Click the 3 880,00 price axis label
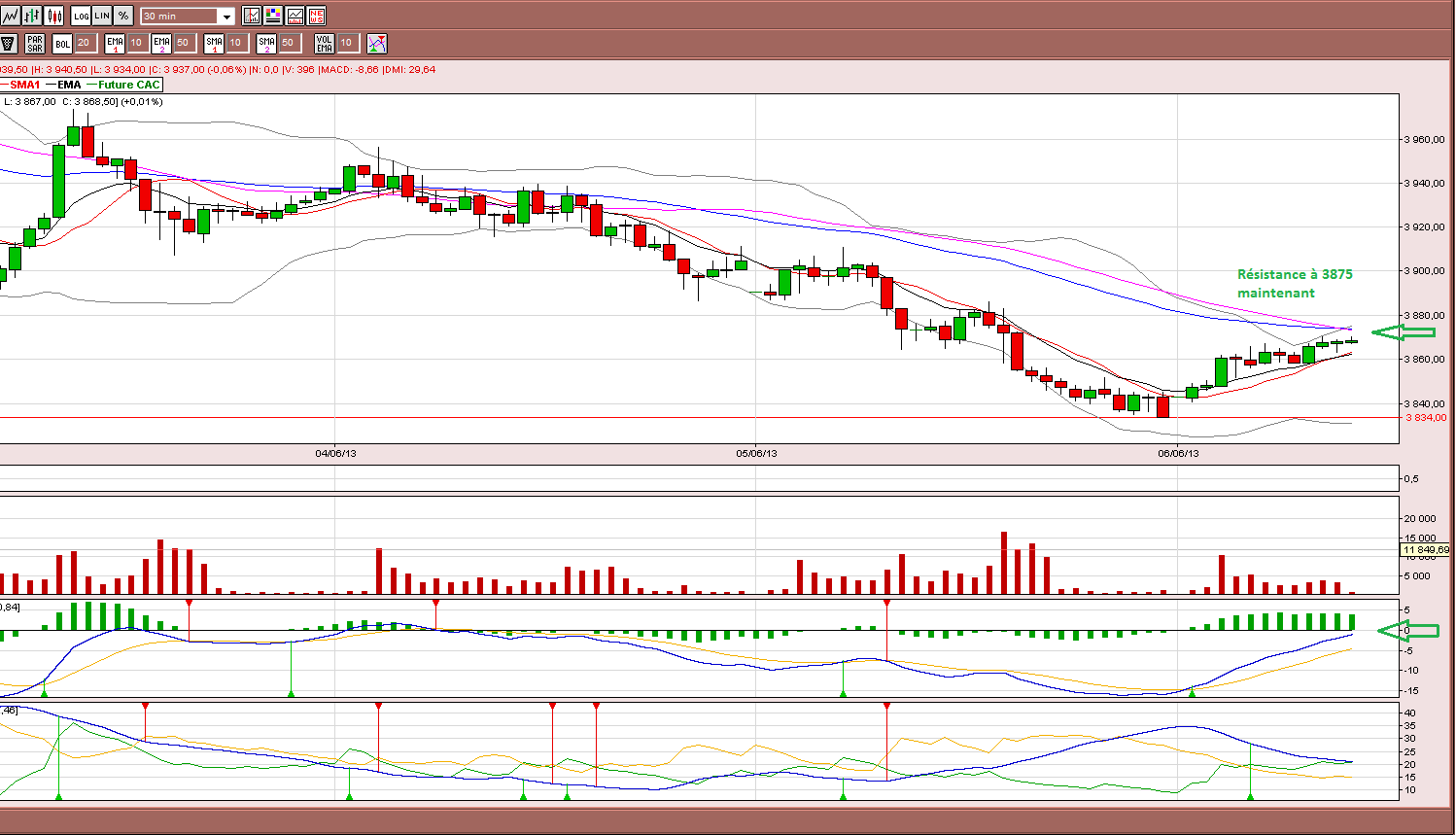The height and width of the screenshot is (835, 1456). 1425,315
